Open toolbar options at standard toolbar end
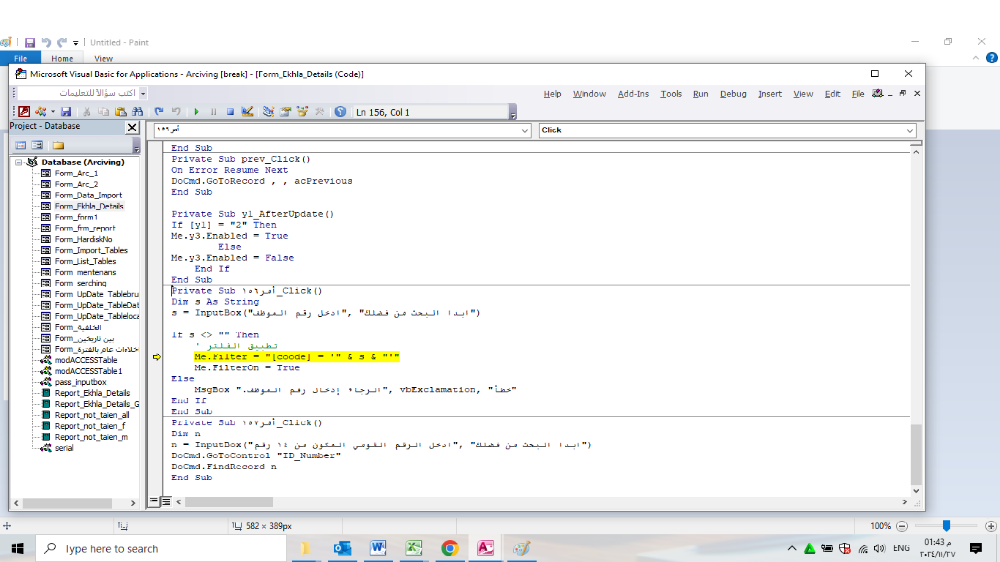This screenshot has height=562, width=1000. tap(513, 114)
